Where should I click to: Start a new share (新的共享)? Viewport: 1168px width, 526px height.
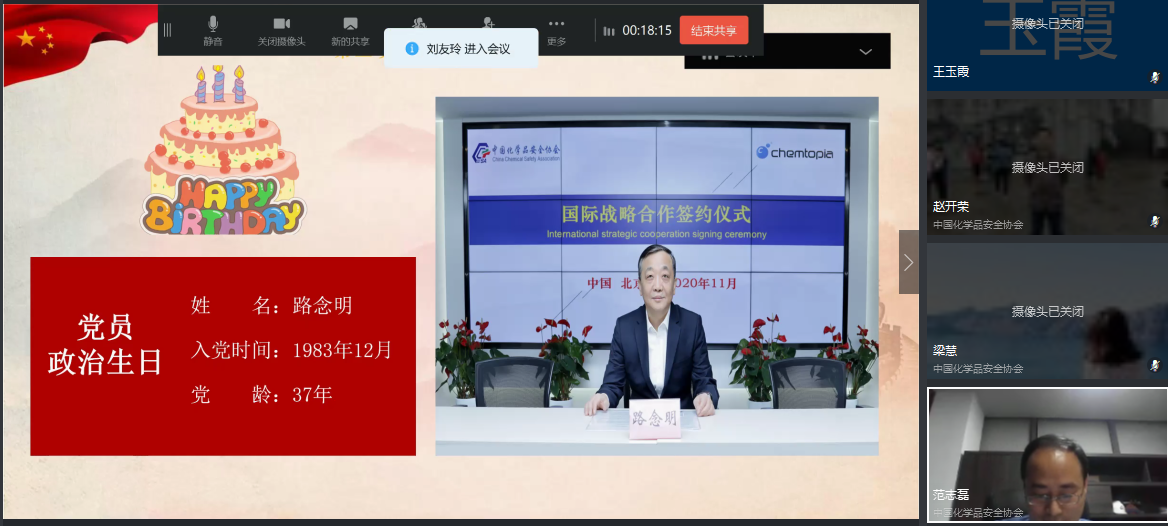(x=350, y=30)
